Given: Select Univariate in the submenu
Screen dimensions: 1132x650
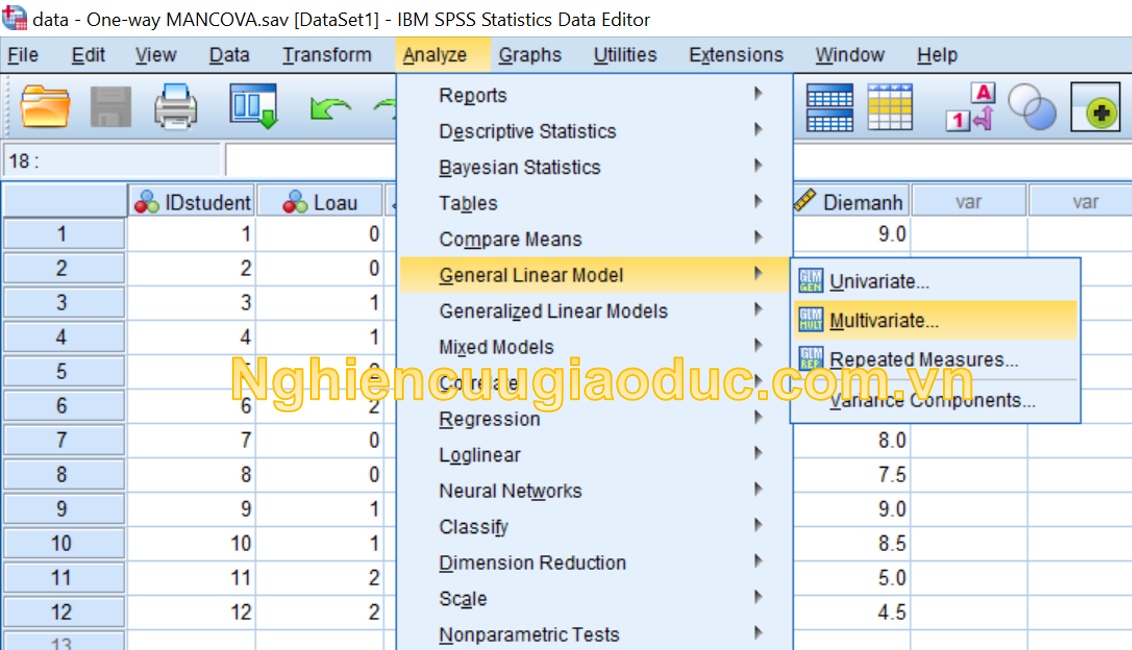Looking at the screenshot, I should click(x=879, y=282).
